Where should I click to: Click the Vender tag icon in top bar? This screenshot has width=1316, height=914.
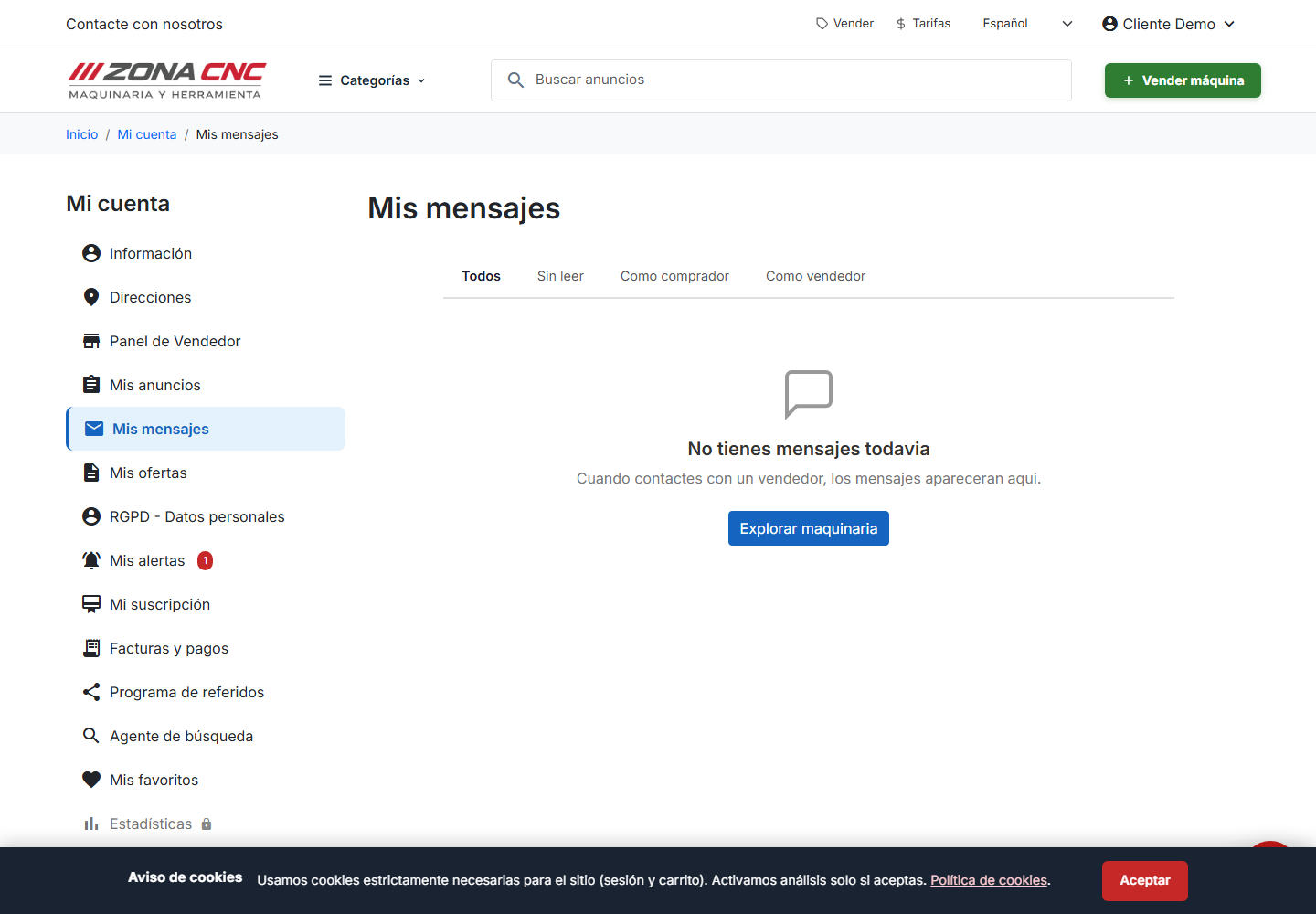[822, 24]
